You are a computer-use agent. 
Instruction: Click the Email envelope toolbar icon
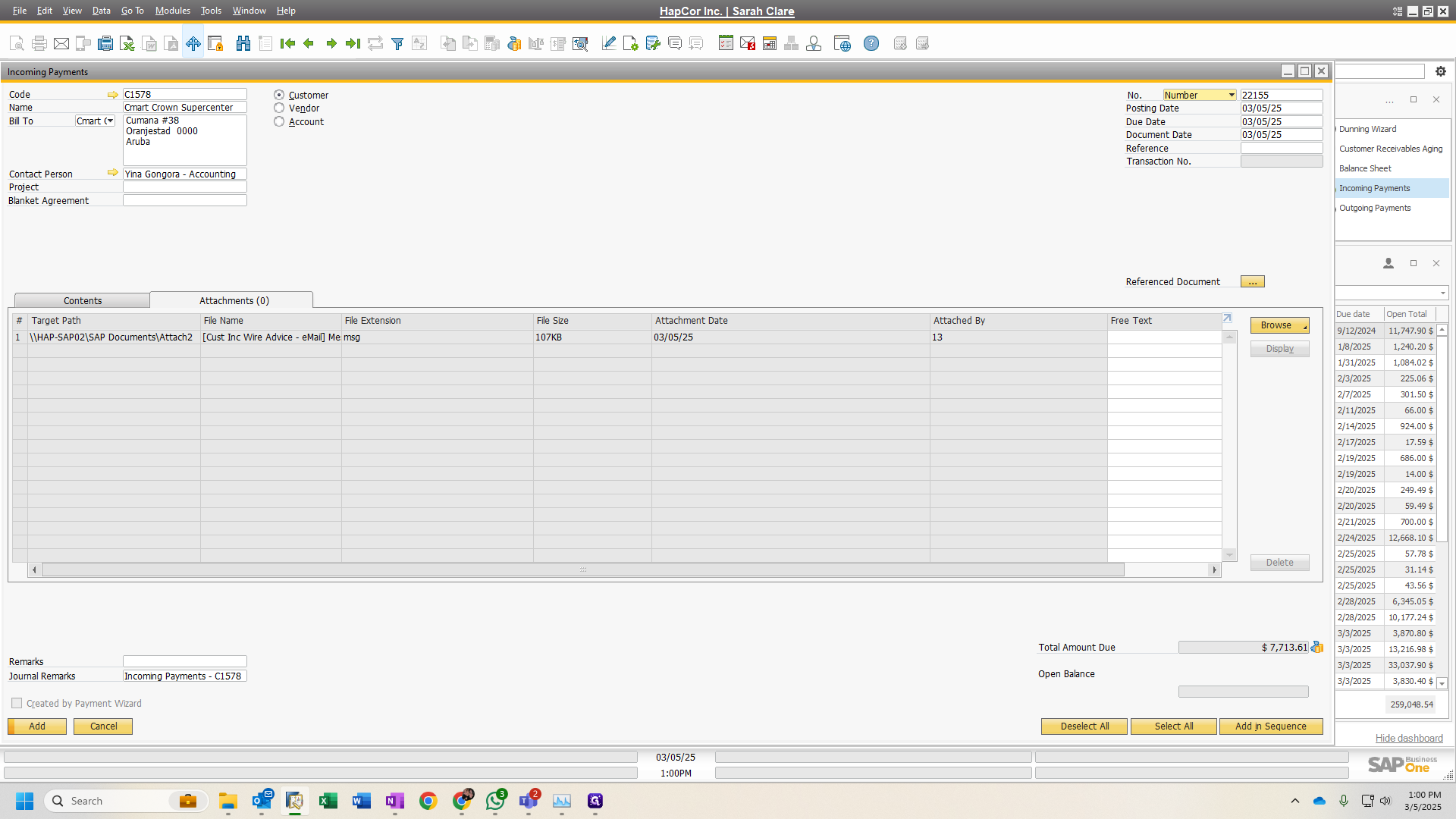[x=61, y=43]
